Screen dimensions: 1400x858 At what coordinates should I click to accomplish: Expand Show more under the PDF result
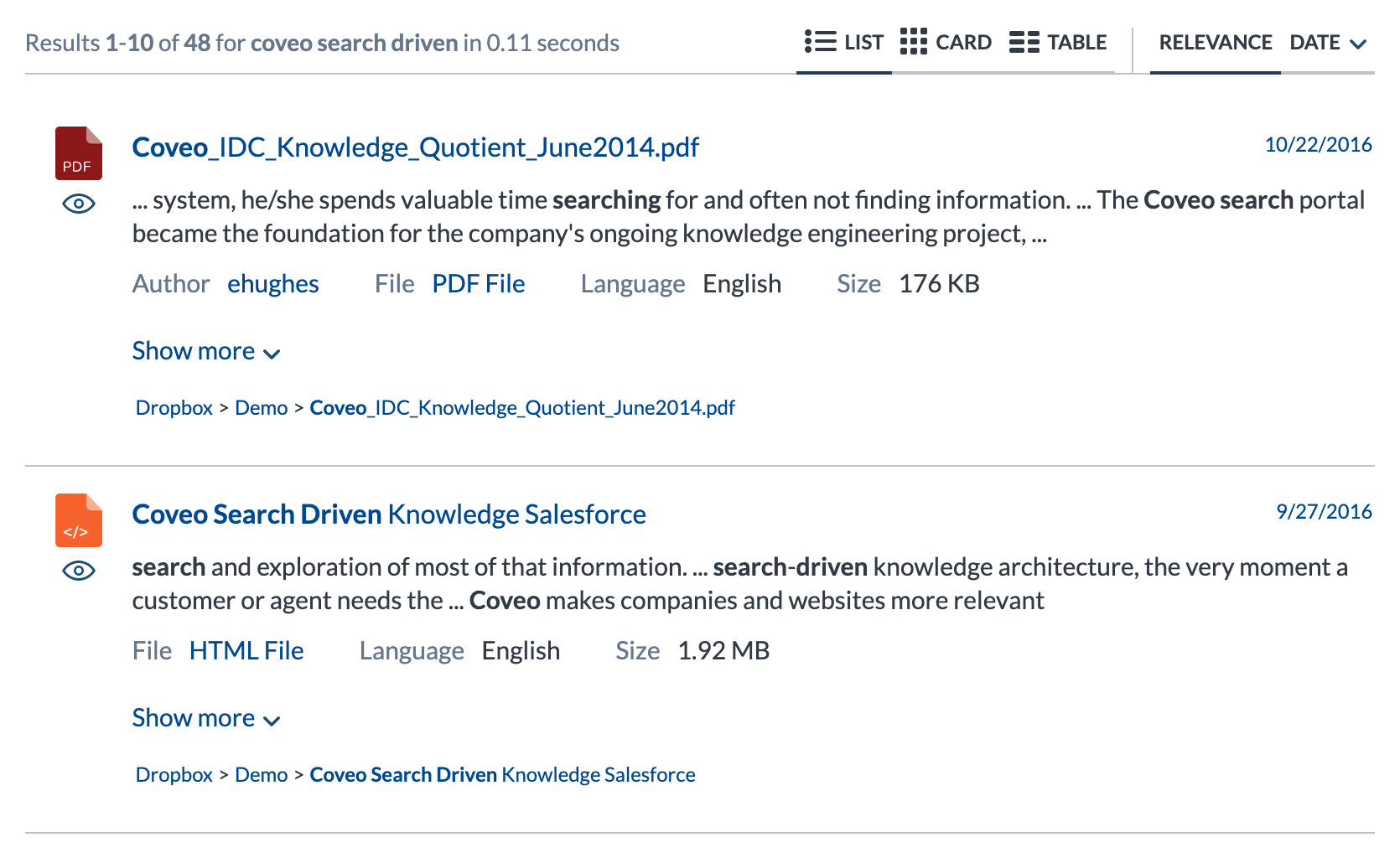tap(206, 351)
